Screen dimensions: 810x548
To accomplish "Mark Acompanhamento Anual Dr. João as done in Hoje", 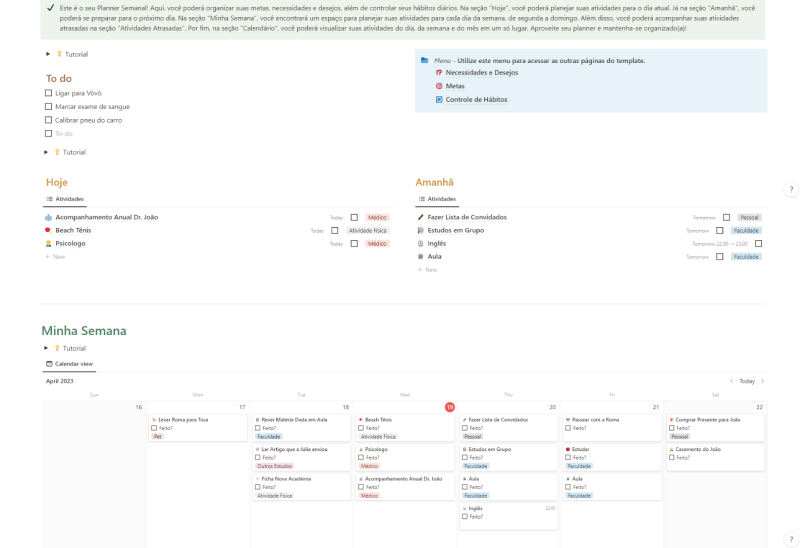I will pyautogui.click(x=354, y=217).
